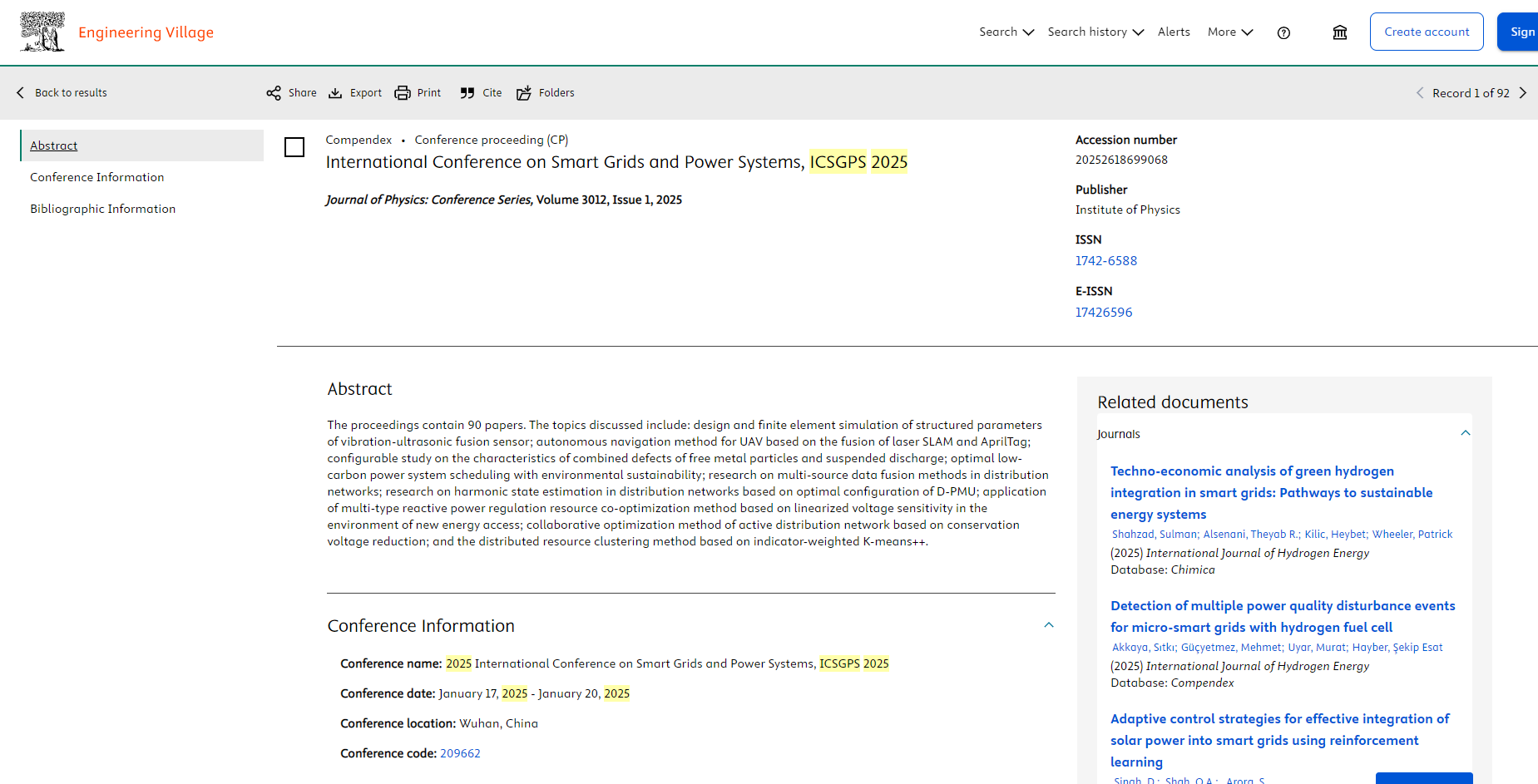Image resolution: width=1538 pixels, height=784 pixels.
Task: Open the Folders icon
Action: pyautogui.click(x=524, y=93)
